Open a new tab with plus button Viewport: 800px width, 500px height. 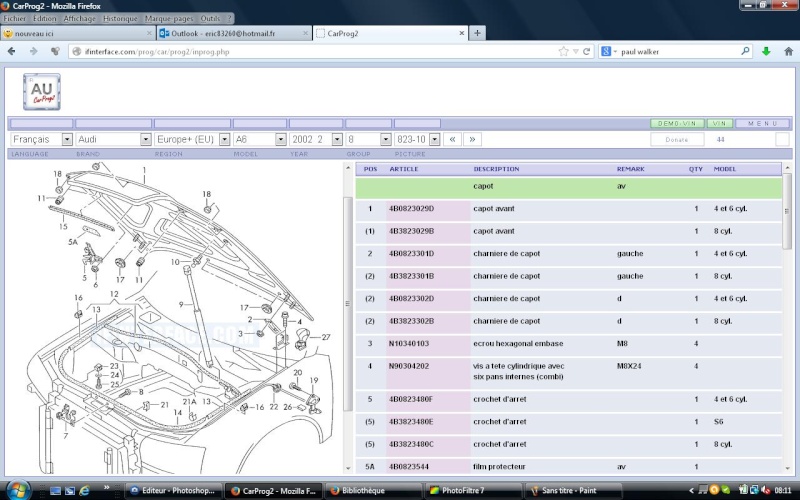tap(477, 33)
